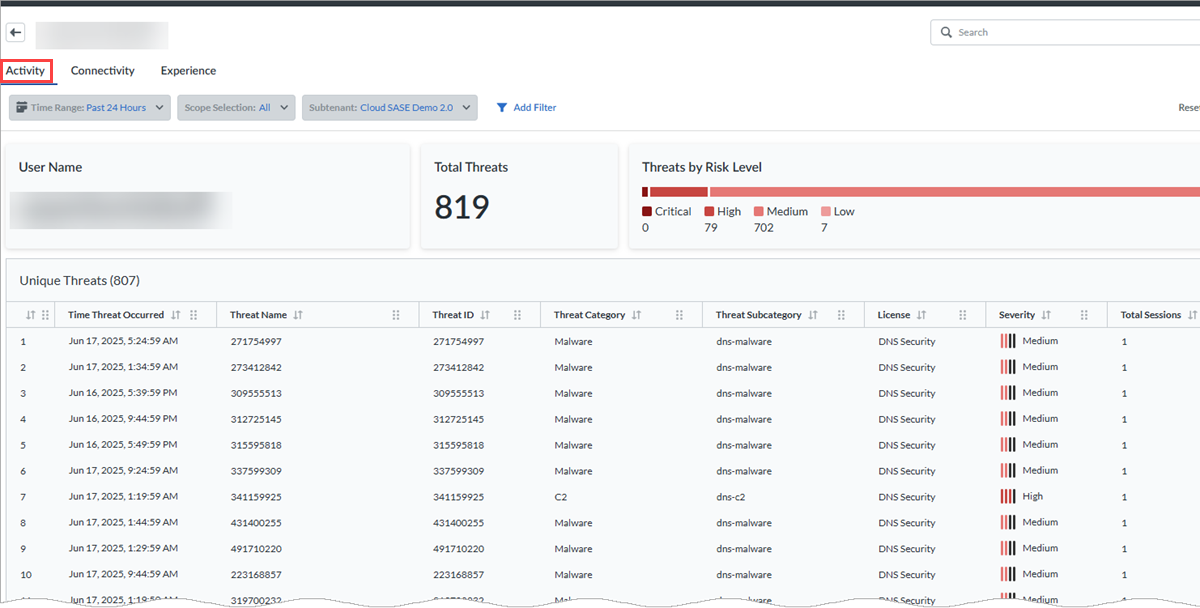
Task: Click sort icon beside Threat Name
Action: click(298, 315)
